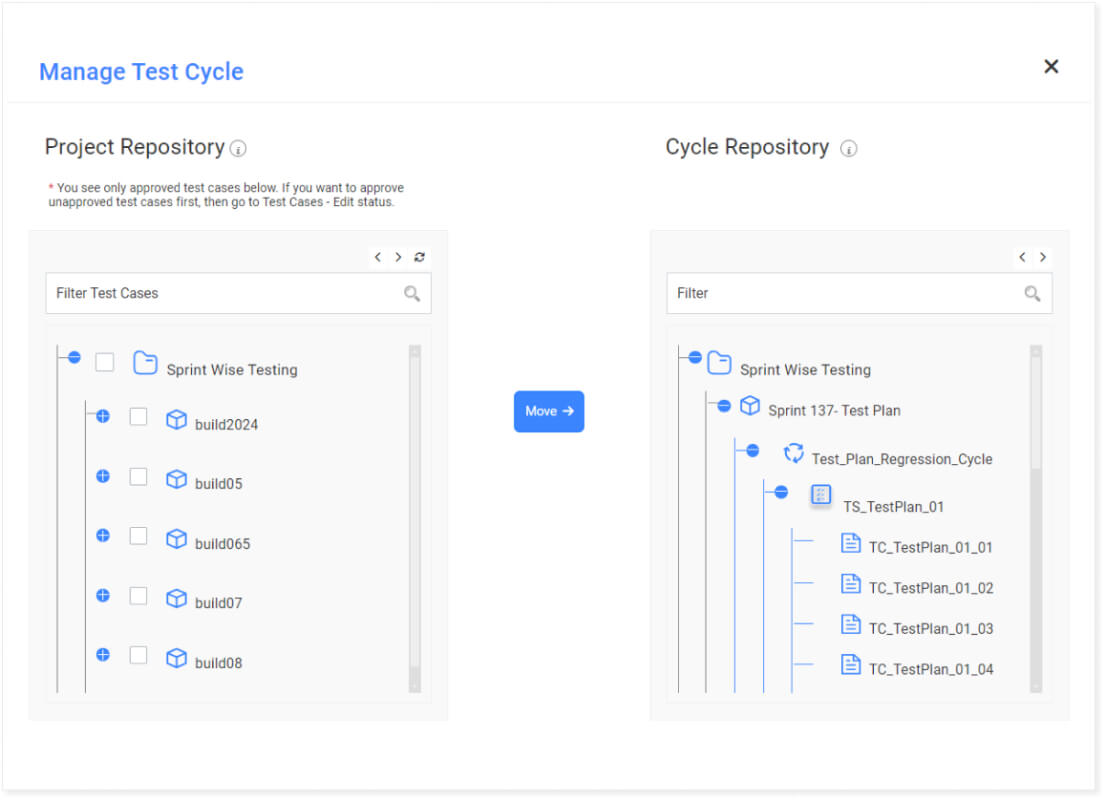This screenshot has height=800, width=1105.
Task: Select the build2024 label
Action: coord(226,425)
